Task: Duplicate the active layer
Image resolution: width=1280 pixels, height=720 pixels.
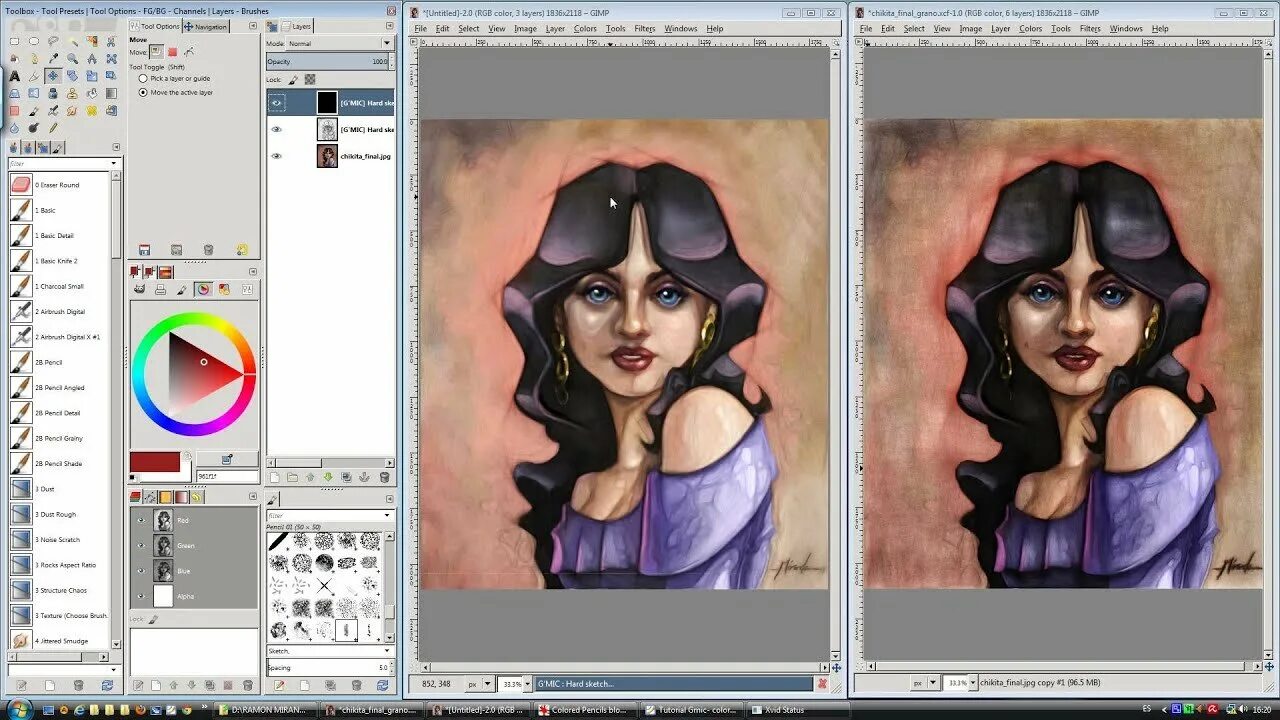Action: (x=346, y=477)
